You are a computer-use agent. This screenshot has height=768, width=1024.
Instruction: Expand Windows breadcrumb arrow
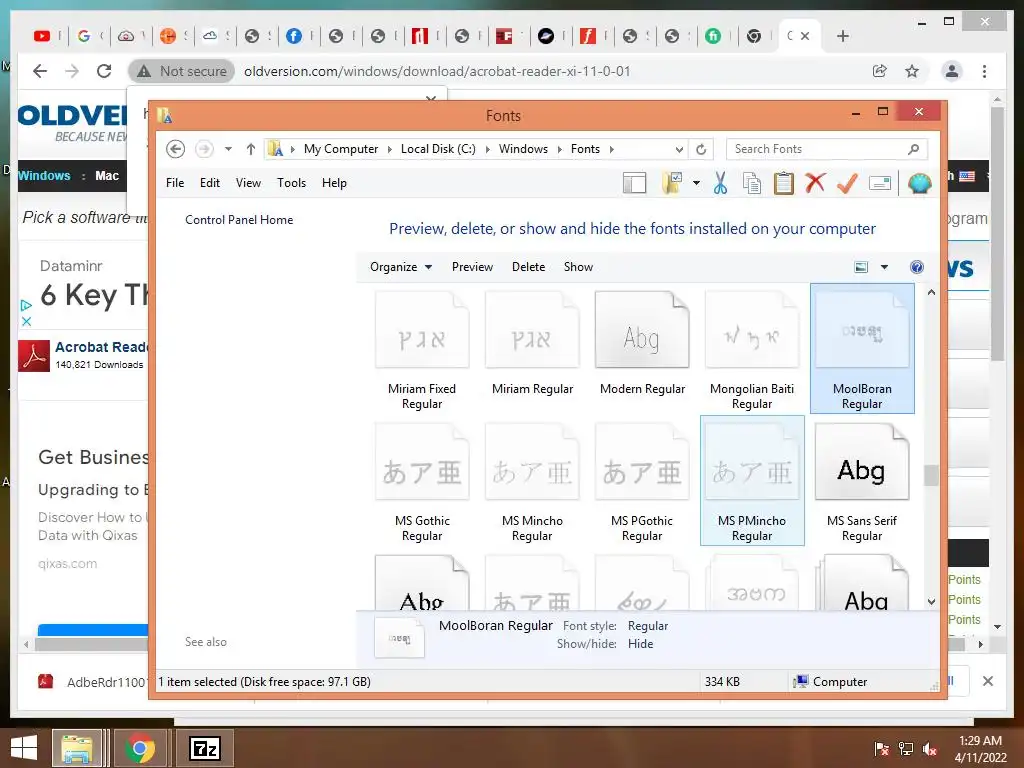[x=559, y=149]
